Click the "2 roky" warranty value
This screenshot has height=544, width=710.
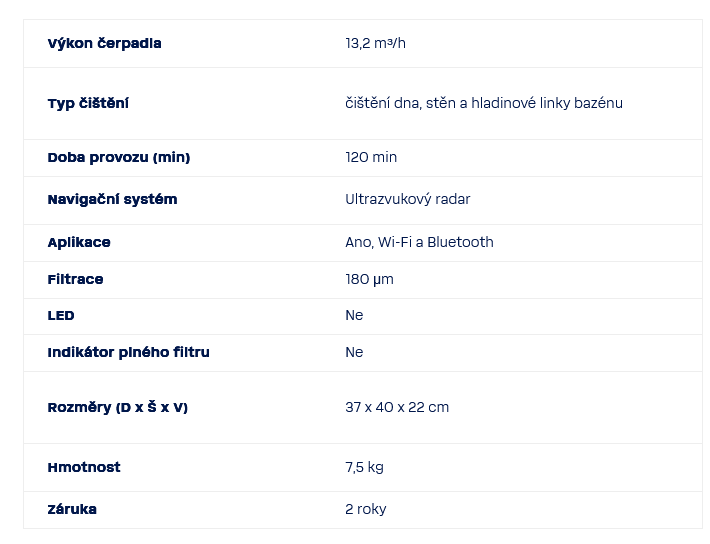(366, 509)
